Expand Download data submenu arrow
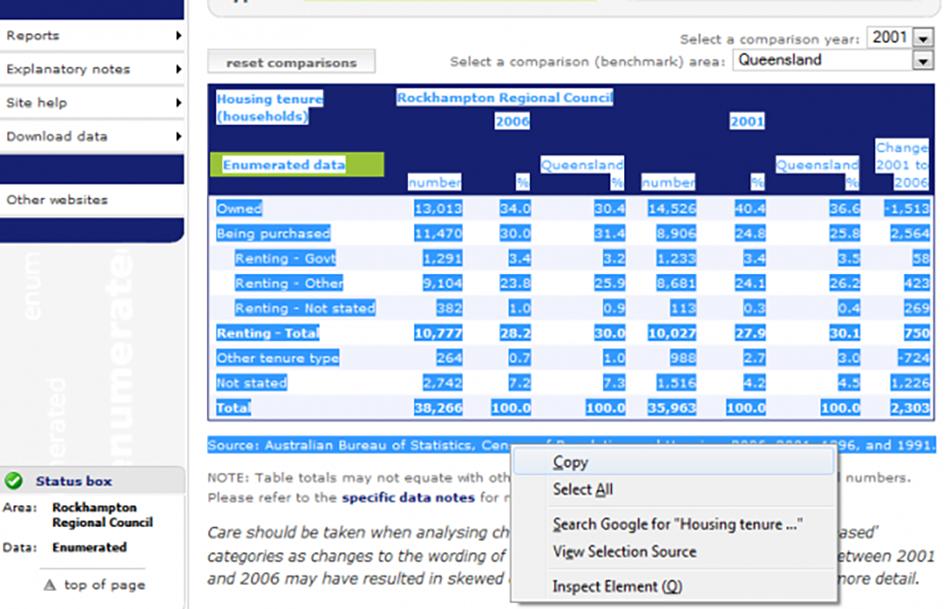Viewport: 950px width, 609px height. tap(178, 136)
